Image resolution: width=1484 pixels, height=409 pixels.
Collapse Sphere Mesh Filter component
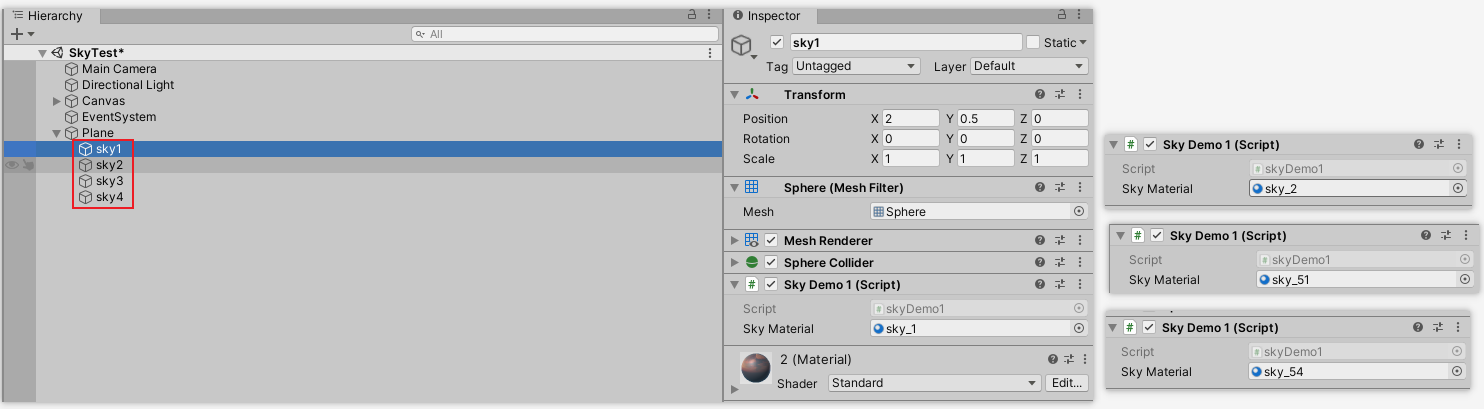point(735,188)
